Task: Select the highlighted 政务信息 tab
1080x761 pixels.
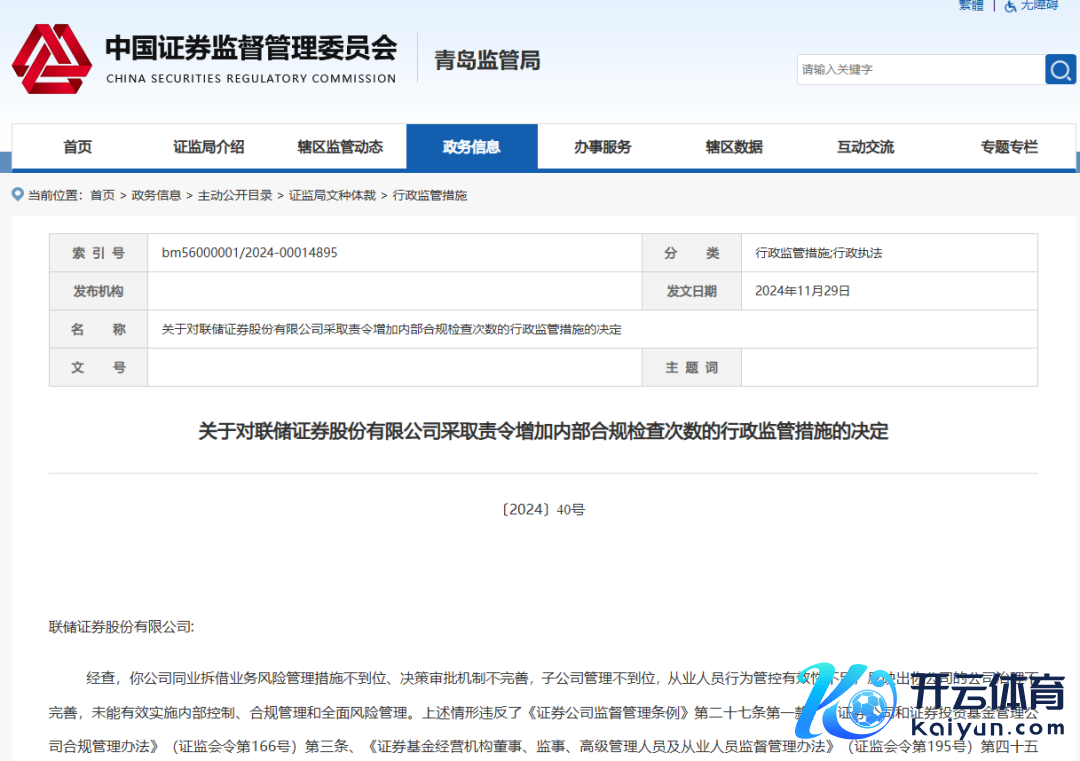Action: [472, 147]
